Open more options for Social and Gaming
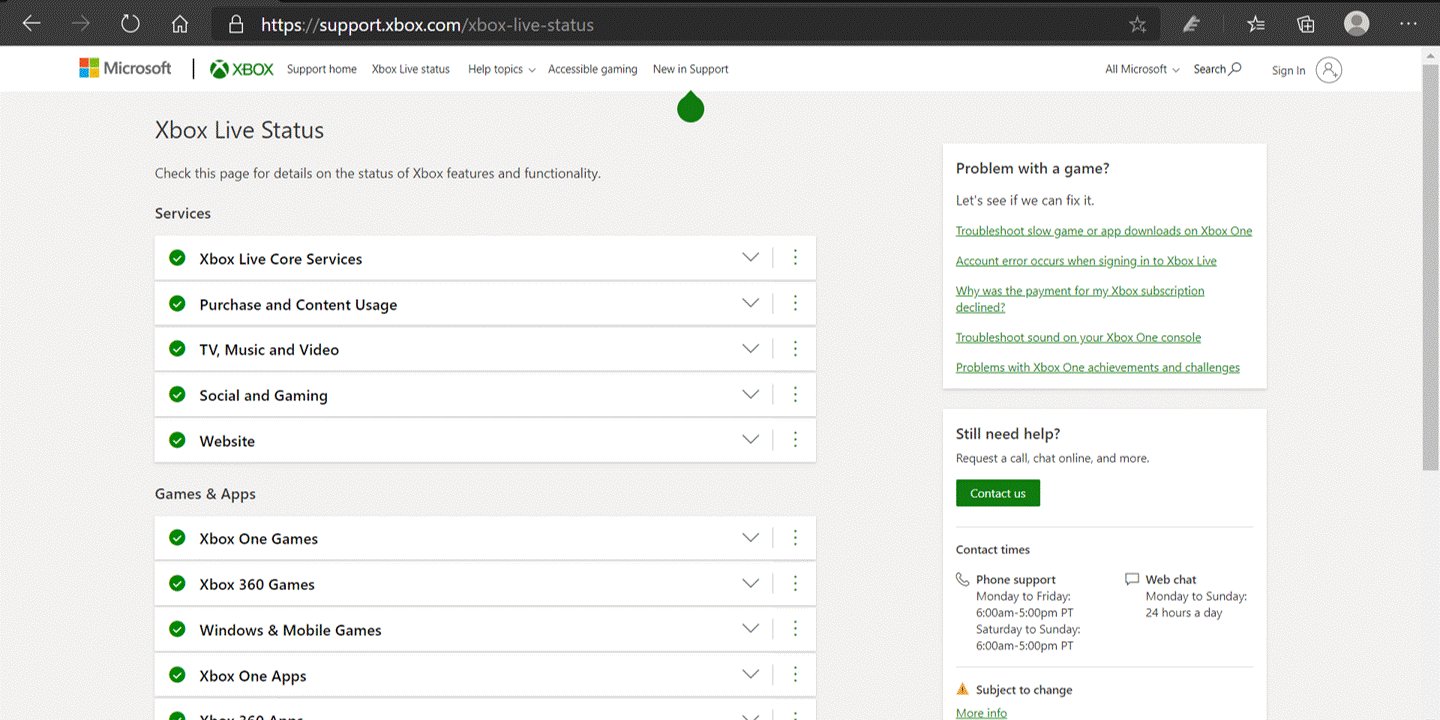Viewport: 1440px width, 720px height. [x=795, y=394]
